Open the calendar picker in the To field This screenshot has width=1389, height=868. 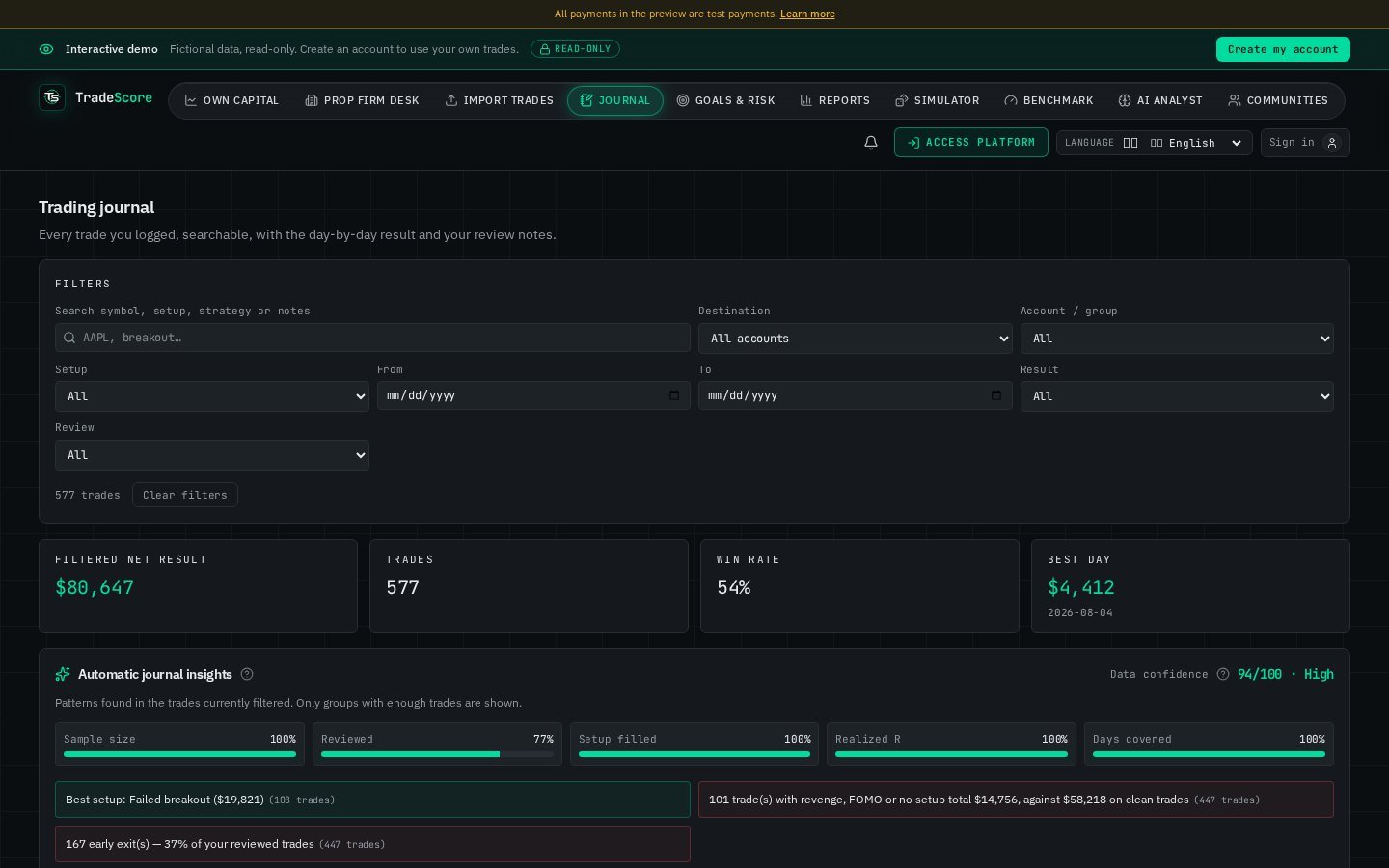pyautogui.click(x=995, y=395)
